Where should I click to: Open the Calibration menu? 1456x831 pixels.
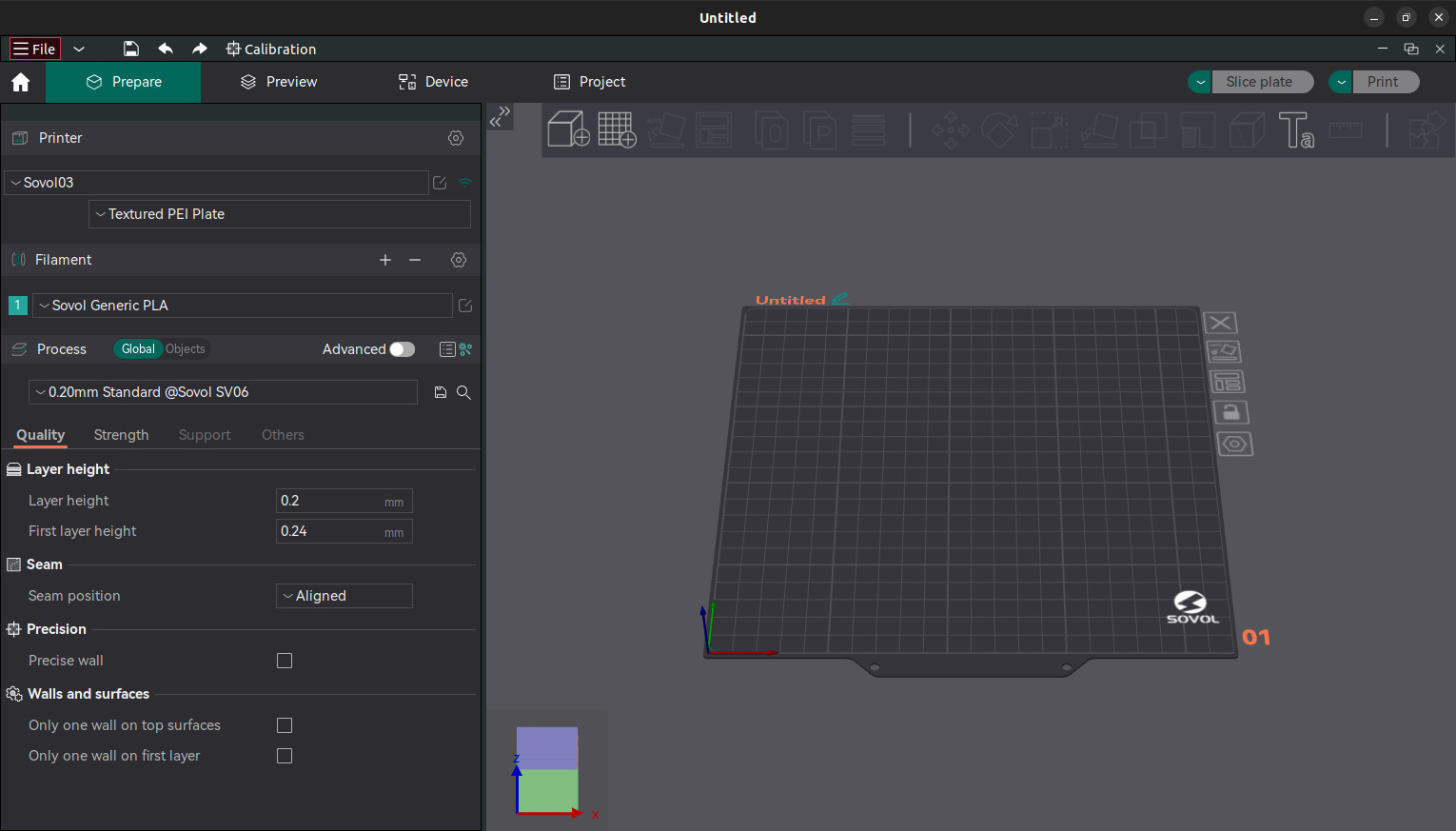271,49
